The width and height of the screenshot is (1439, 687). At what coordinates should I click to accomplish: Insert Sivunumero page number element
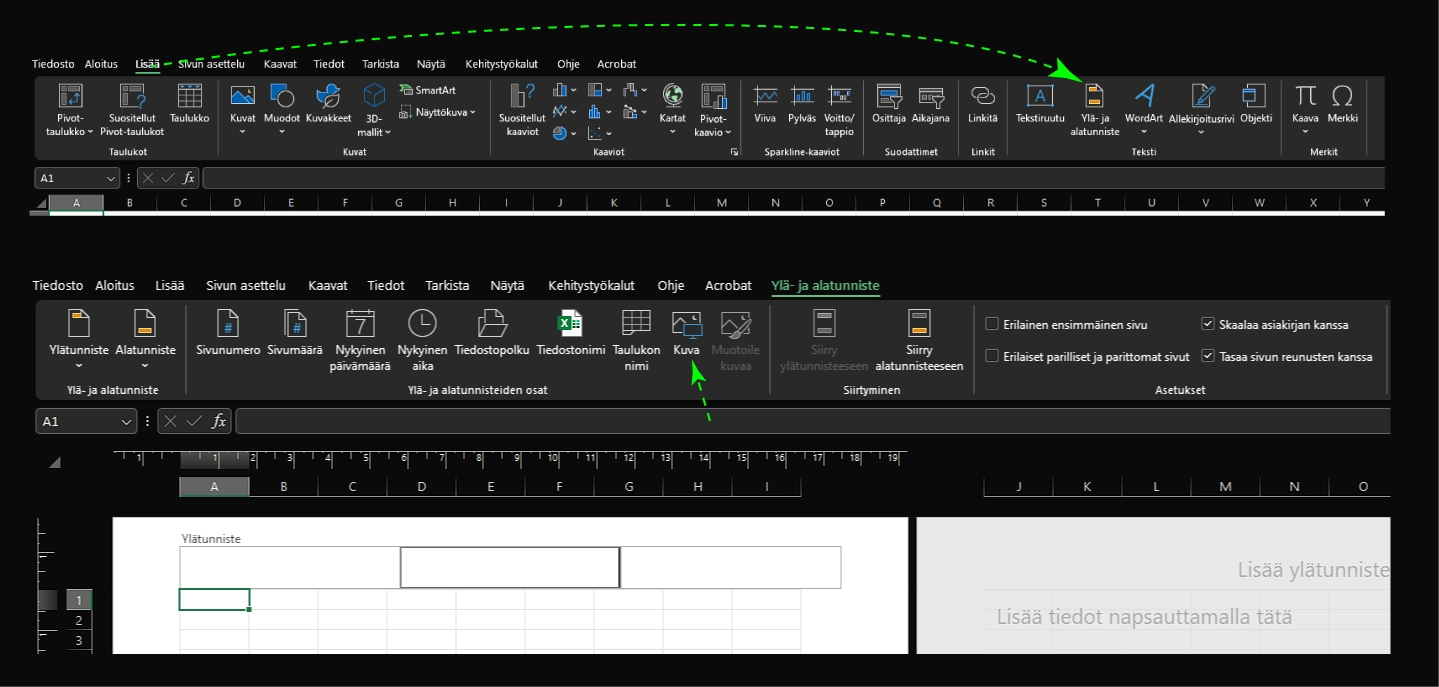228,325
